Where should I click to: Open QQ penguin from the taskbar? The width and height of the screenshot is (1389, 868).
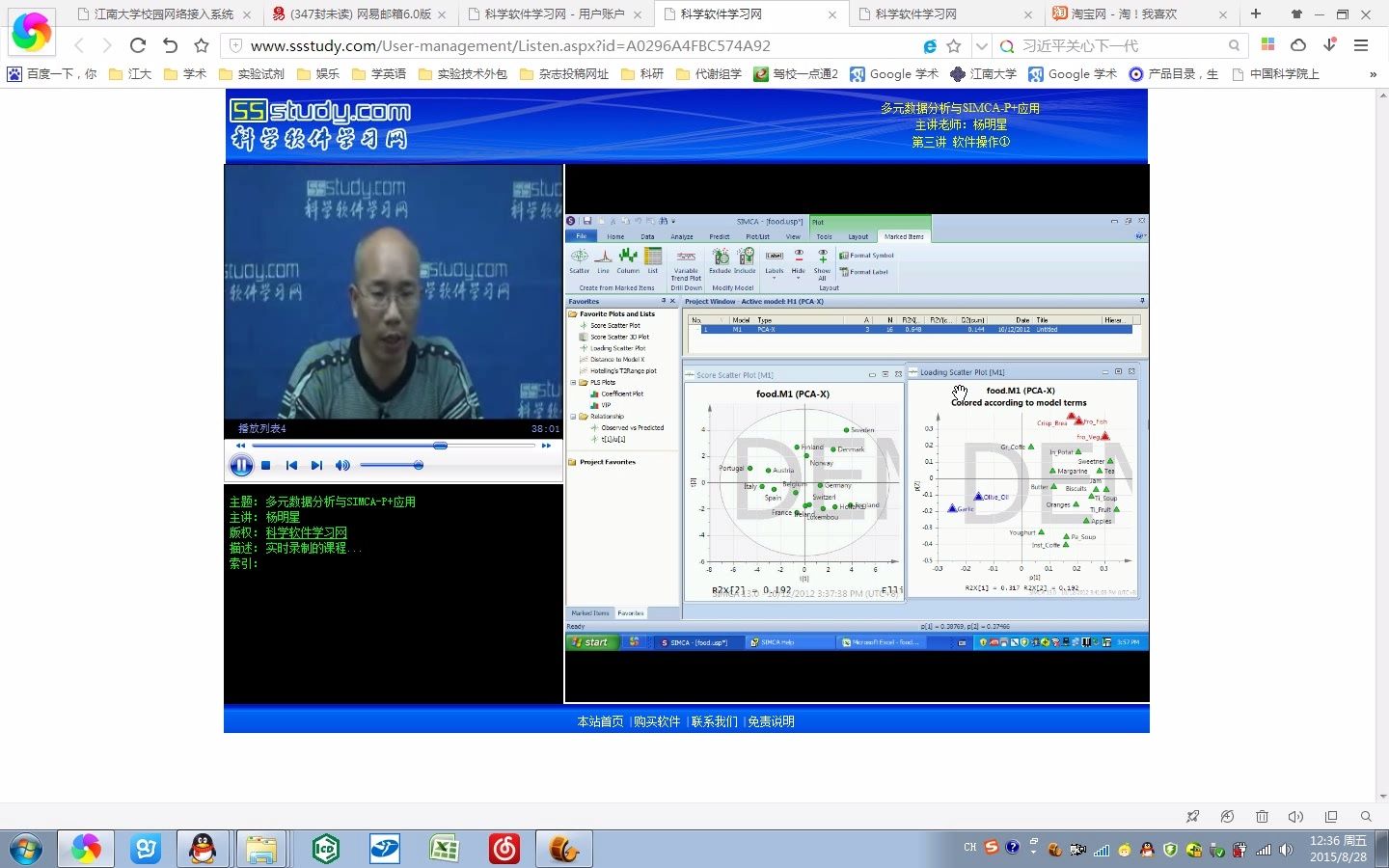point(203,849)
